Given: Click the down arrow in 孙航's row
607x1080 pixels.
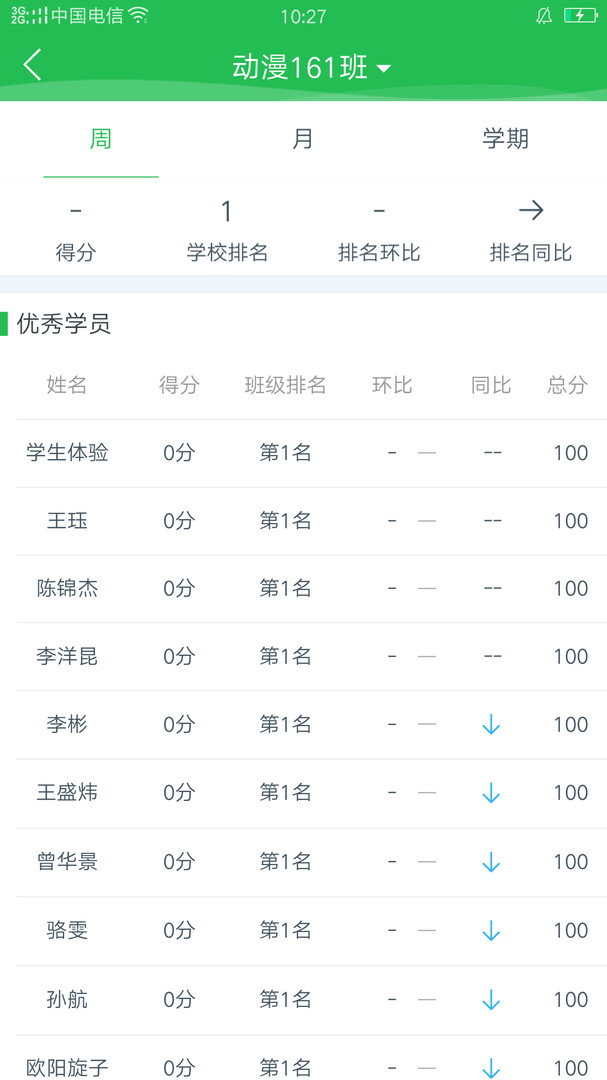Looking at the screenshot, I should tap(491, 999).
